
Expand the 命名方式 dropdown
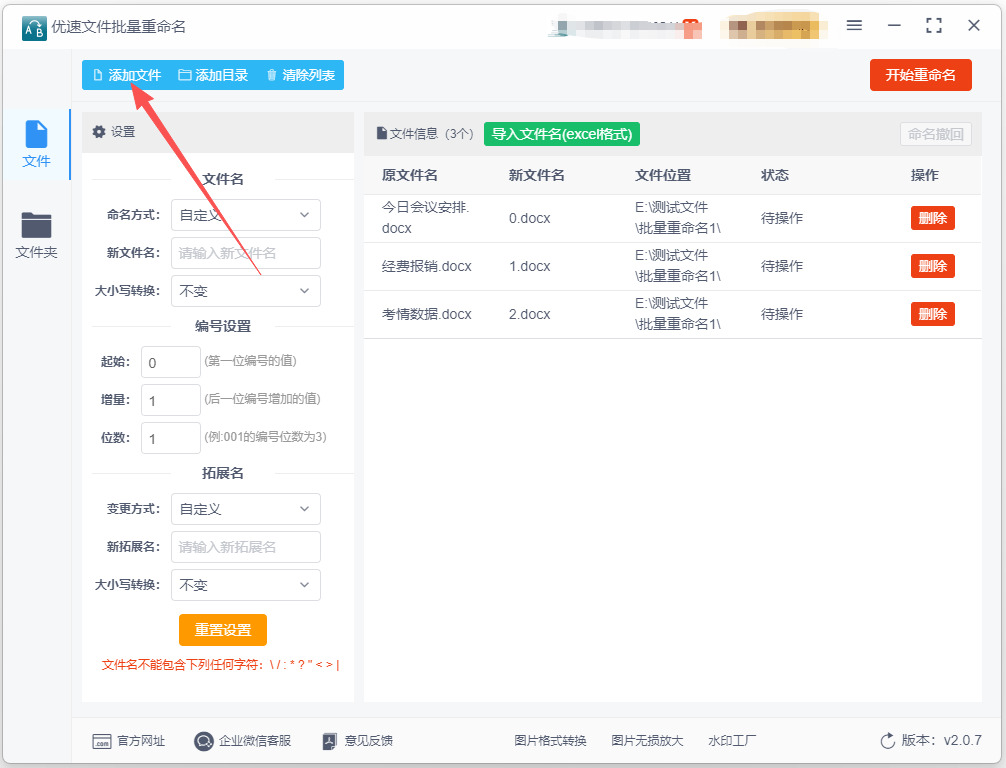point(246,215)
